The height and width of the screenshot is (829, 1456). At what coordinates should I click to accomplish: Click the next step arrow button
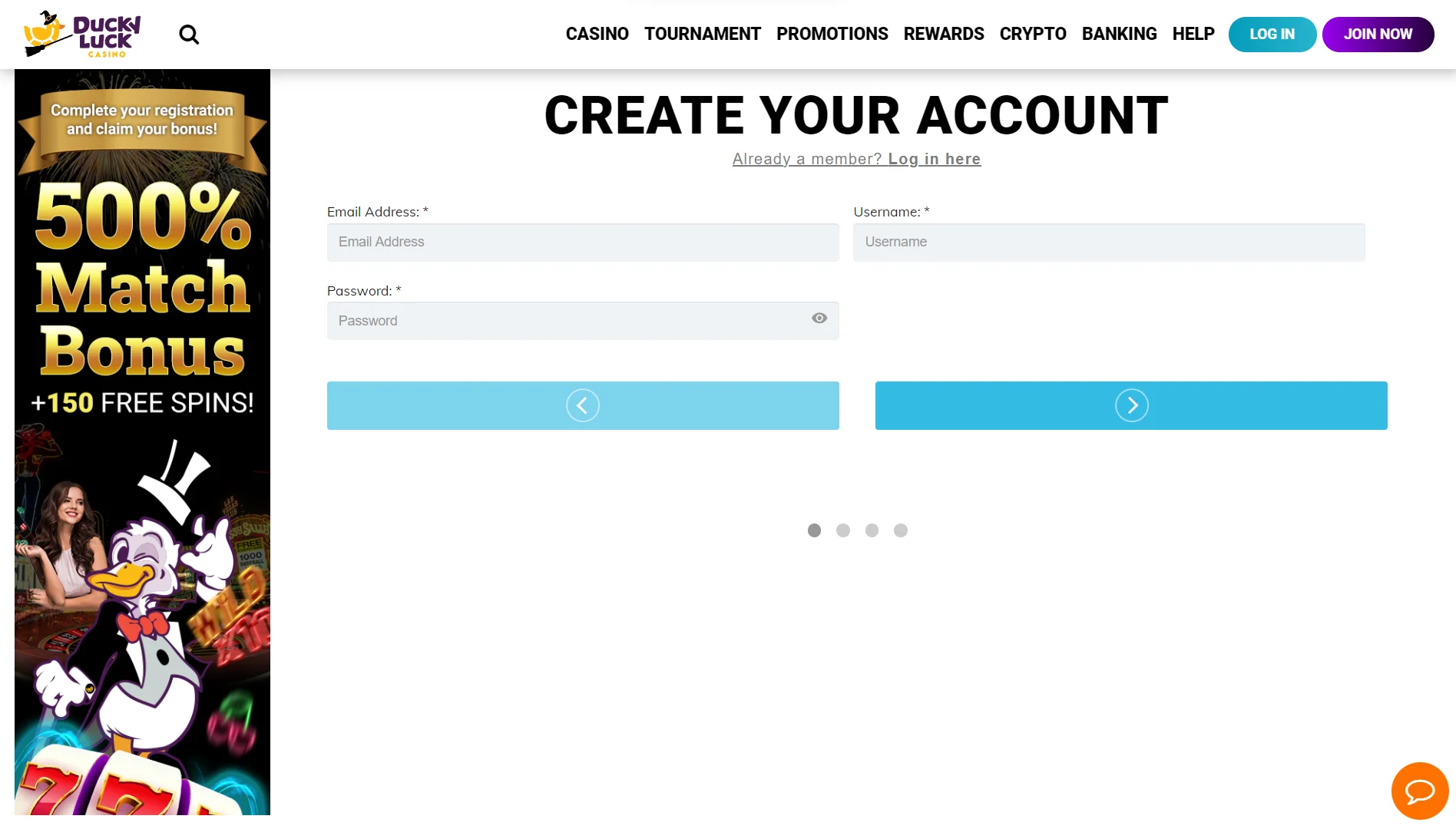point(1130,405)
